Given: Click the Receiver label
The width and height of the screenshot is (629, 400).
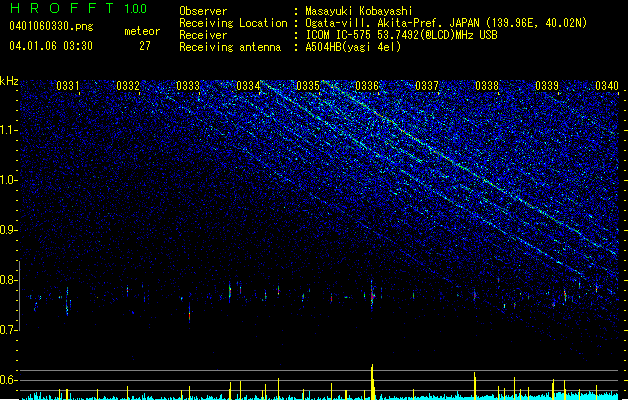Looking at the screenshot, I should click(203, 35).
